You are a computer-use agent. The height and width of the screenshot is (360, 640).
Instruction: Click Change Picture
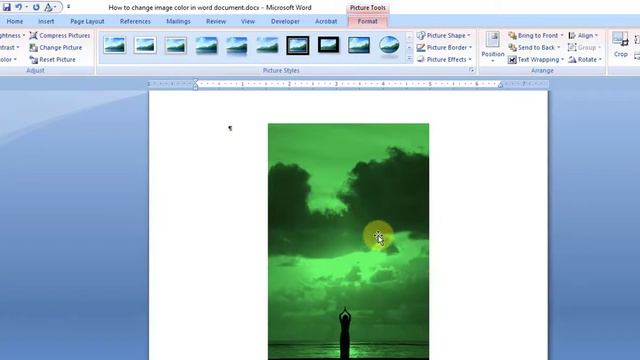pos(56,47)
